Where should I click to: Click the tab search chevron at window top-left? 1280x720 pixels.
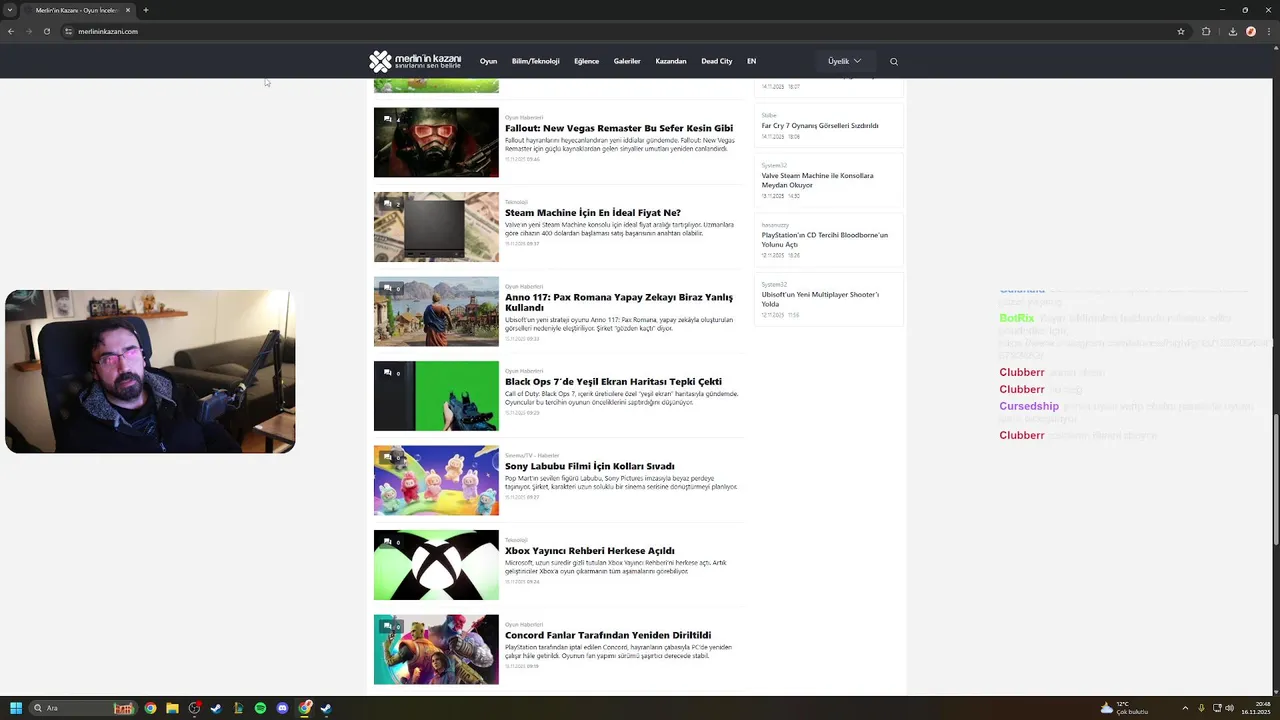click(x=11, y=10)
